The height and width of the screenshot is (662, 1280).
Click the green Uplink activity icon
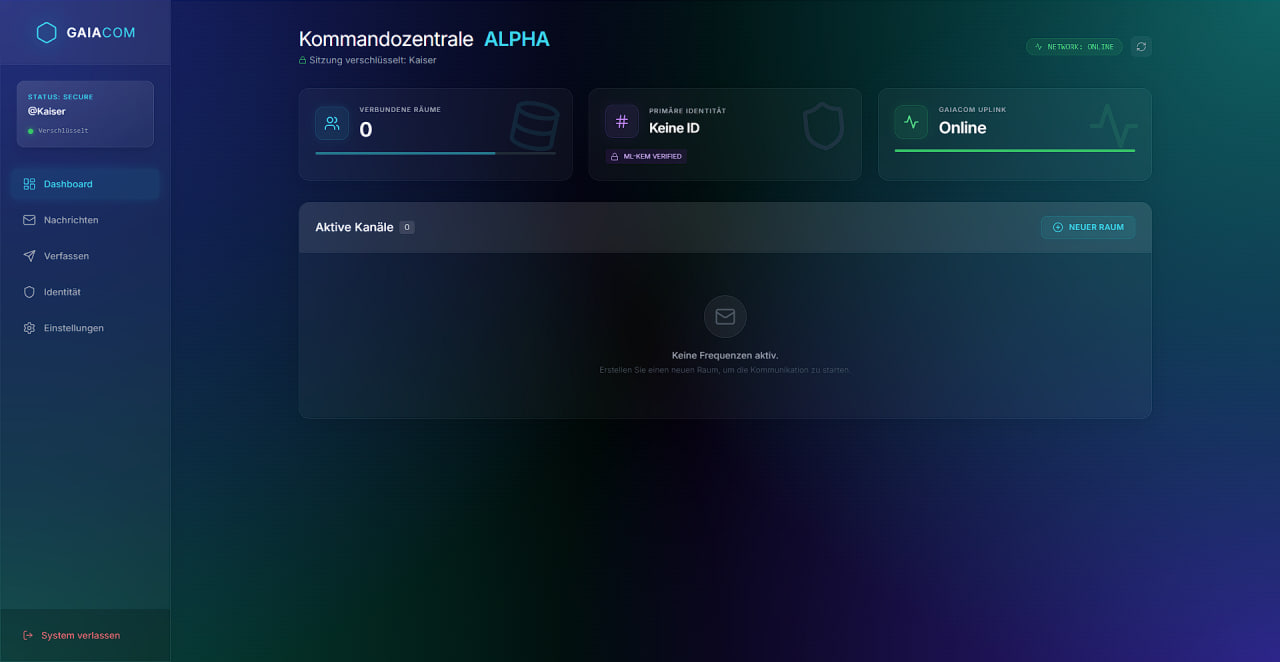910,121
